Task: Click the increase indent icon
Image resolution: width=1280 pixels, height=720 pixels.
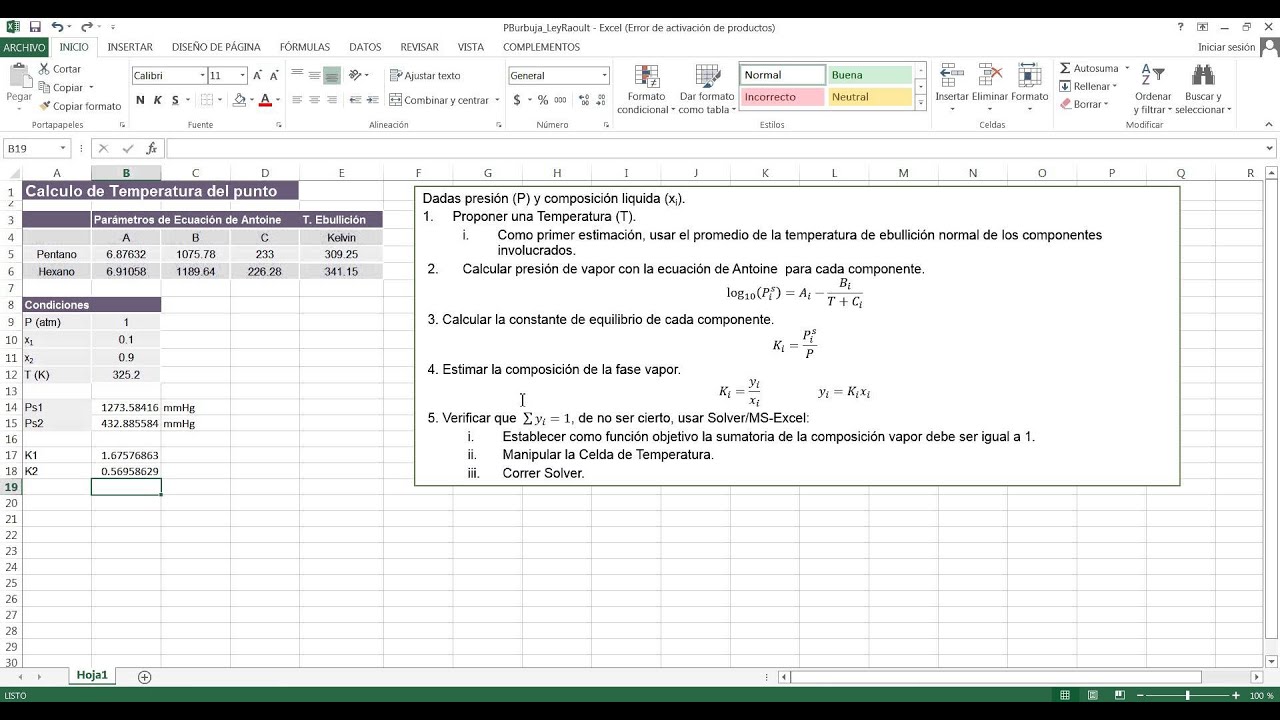Action: [x=372, y=100]
